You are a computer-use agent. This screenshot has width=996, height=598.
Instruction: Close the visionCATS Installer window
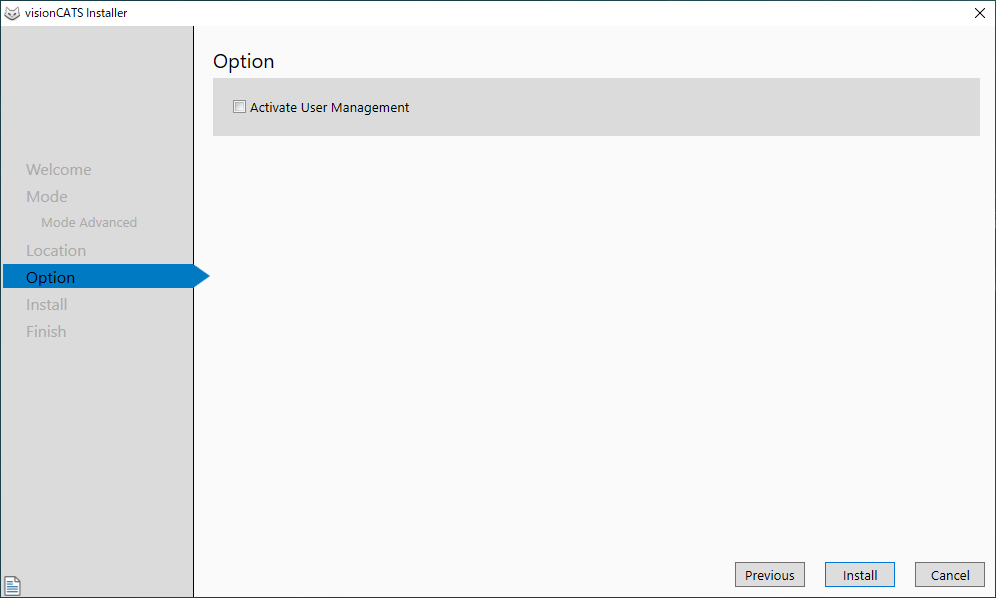click(x=978, y=13)
